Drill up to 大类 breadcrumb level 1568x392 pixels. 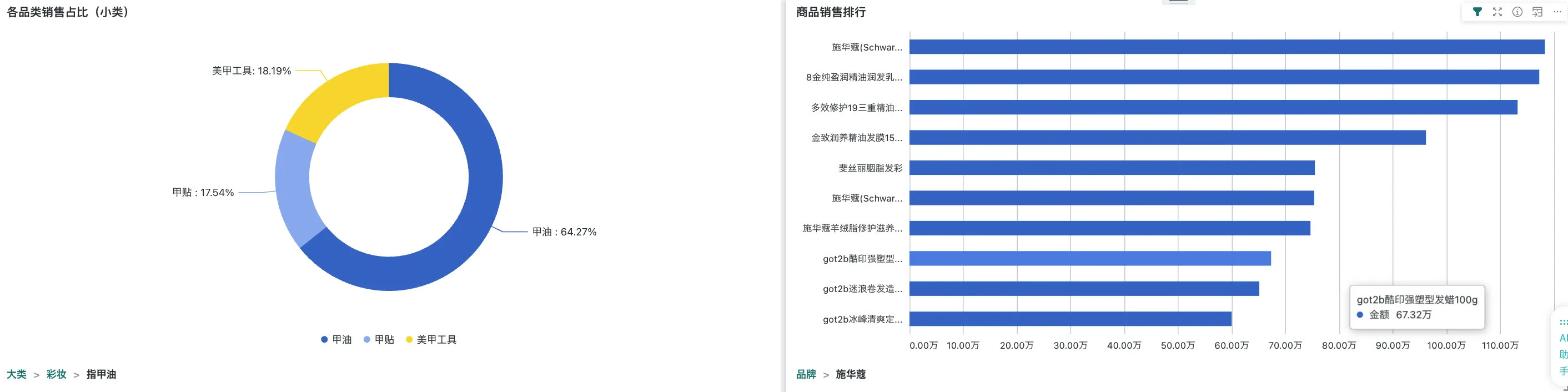(17, 374)
